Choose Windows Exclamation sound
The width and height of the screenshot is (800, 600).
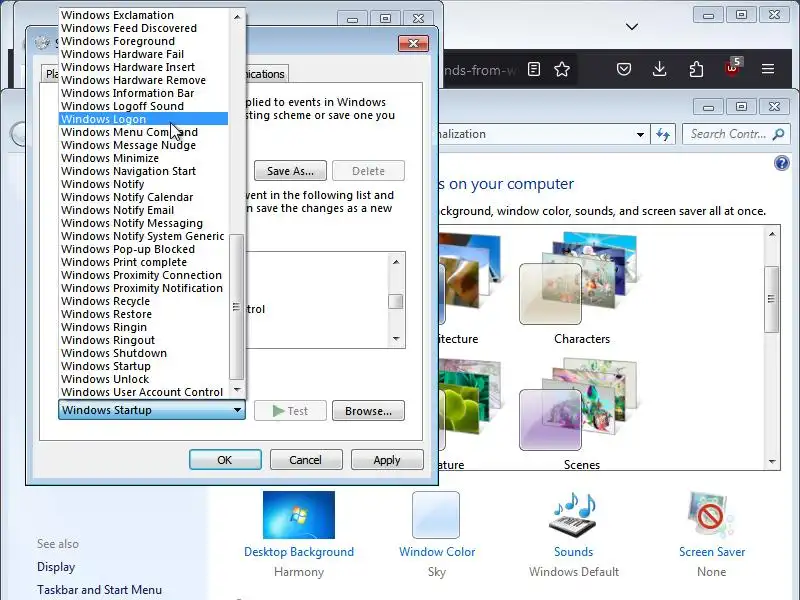coord(143,15)
